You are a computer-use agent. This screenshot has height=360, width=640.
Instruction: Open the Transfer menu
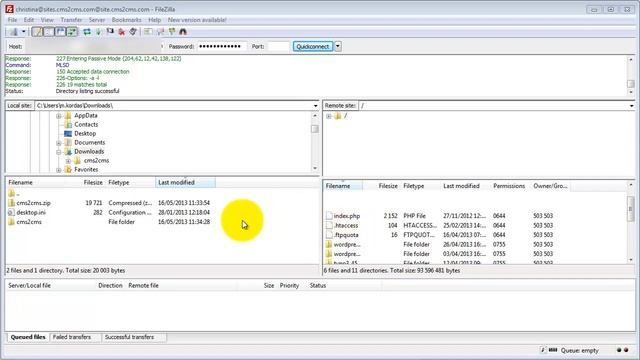tap(71, 20)
